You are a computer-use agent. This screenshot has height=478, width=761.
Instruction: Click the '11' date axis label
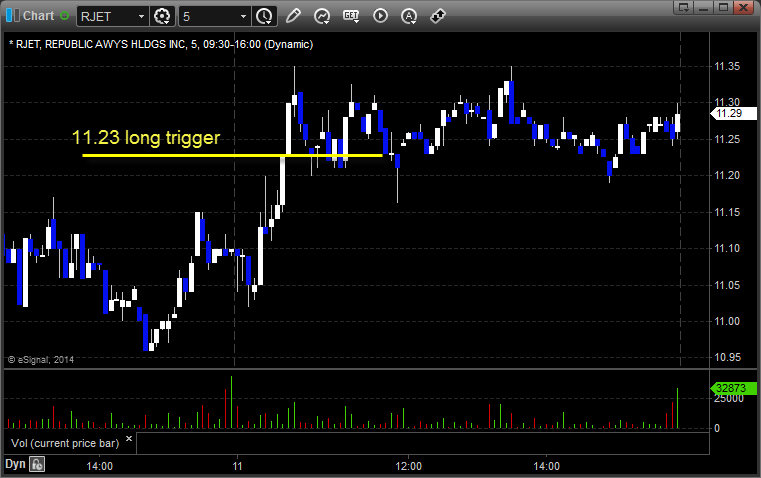tap(237, 466)
